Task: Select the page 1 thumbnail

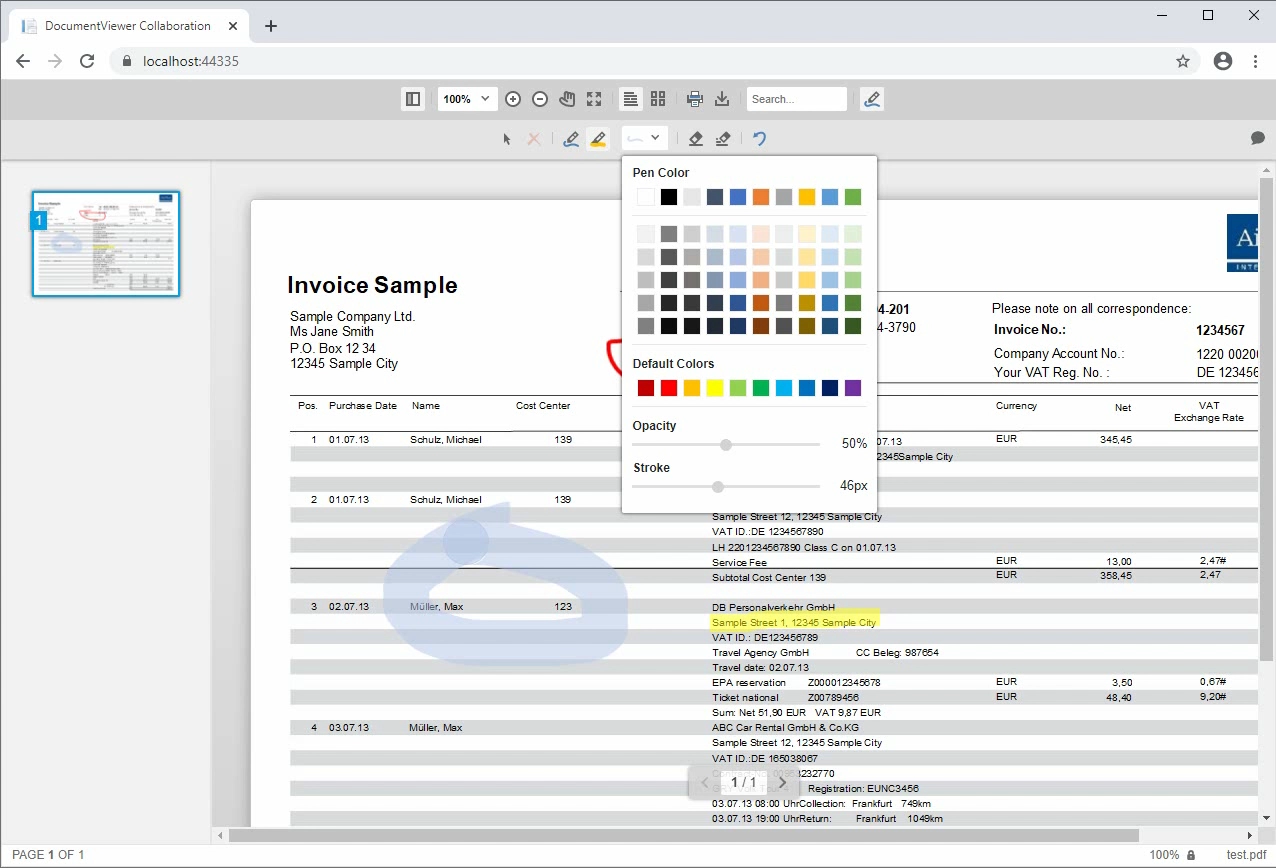Action: coord(106,244)
